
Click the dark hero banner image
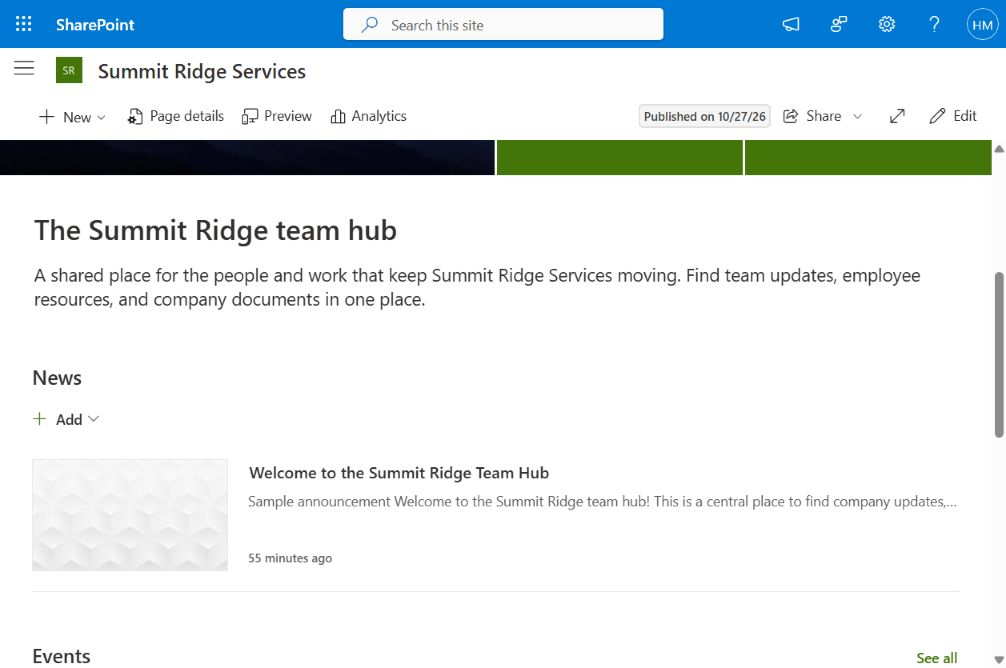247,157
